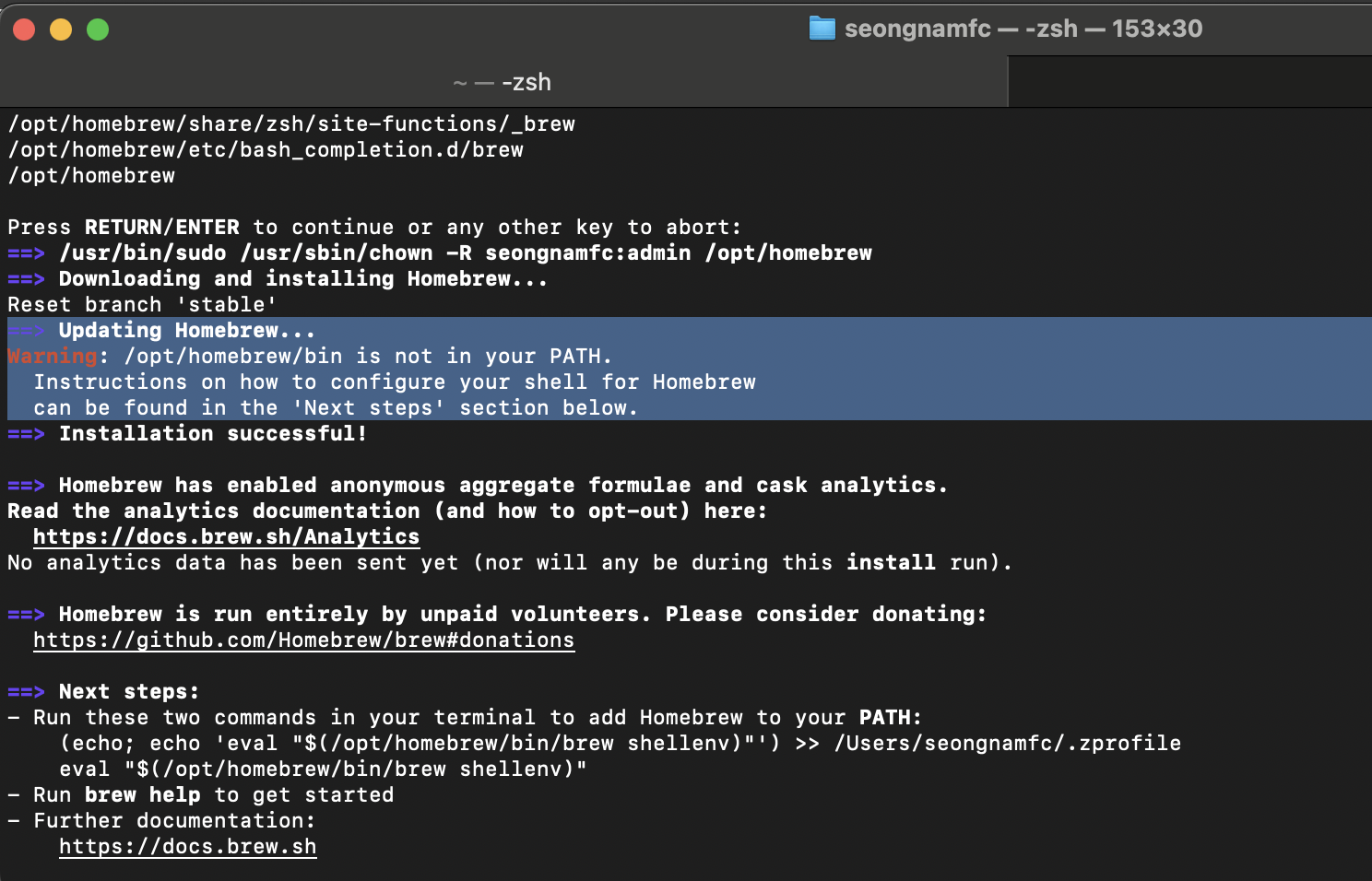Screen dimensions: 1372x881
Task: Maximize the terminal with green button
Action: 98,29
